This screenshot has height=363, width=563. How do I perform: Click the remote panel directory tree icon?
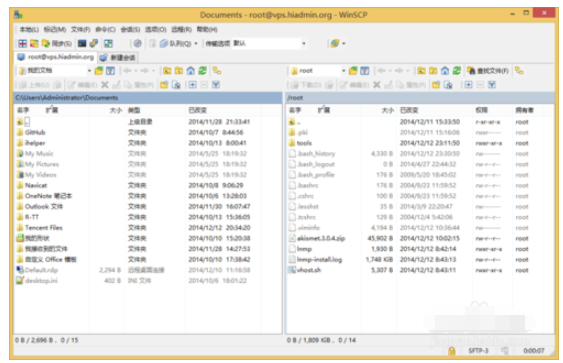pyautogui.click(x=519, y=71)
